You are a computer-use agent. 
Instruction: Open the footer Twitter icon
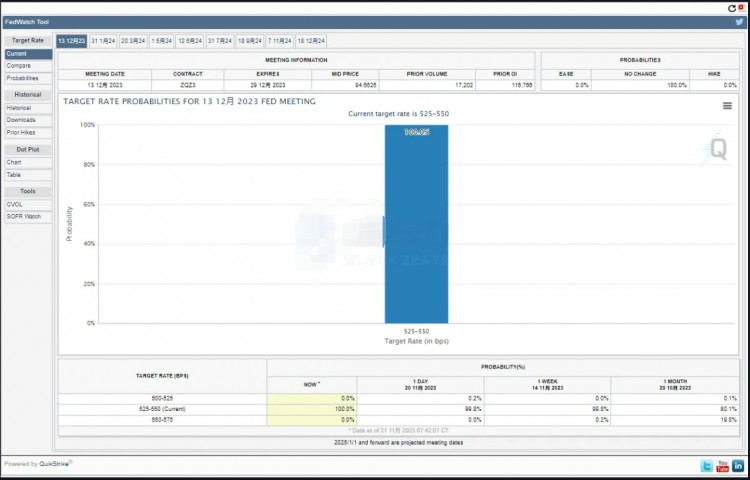point(706,466)
